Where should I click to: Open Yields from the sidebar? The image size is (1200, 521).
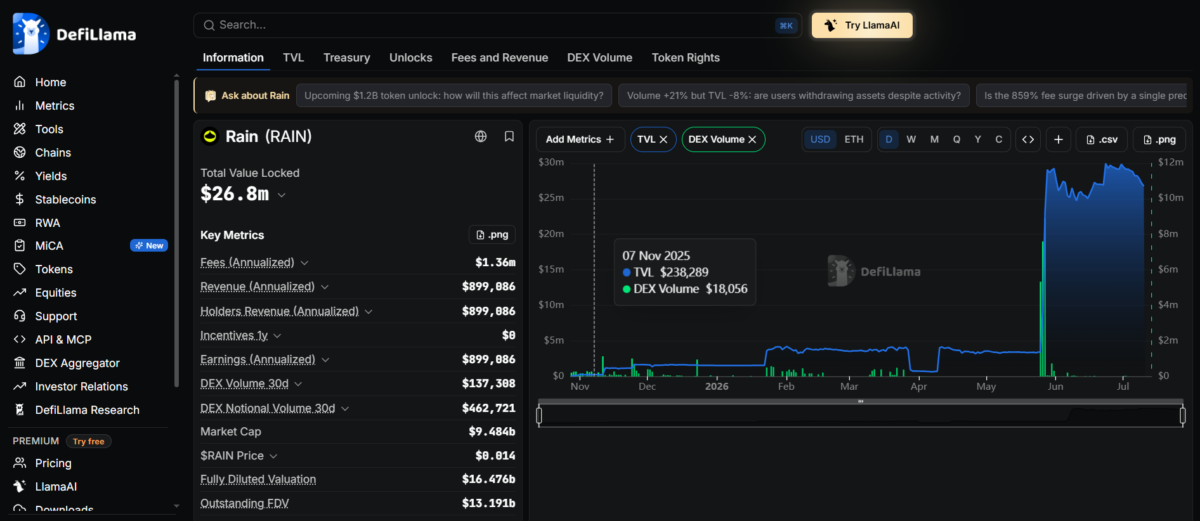click(51, 176)
